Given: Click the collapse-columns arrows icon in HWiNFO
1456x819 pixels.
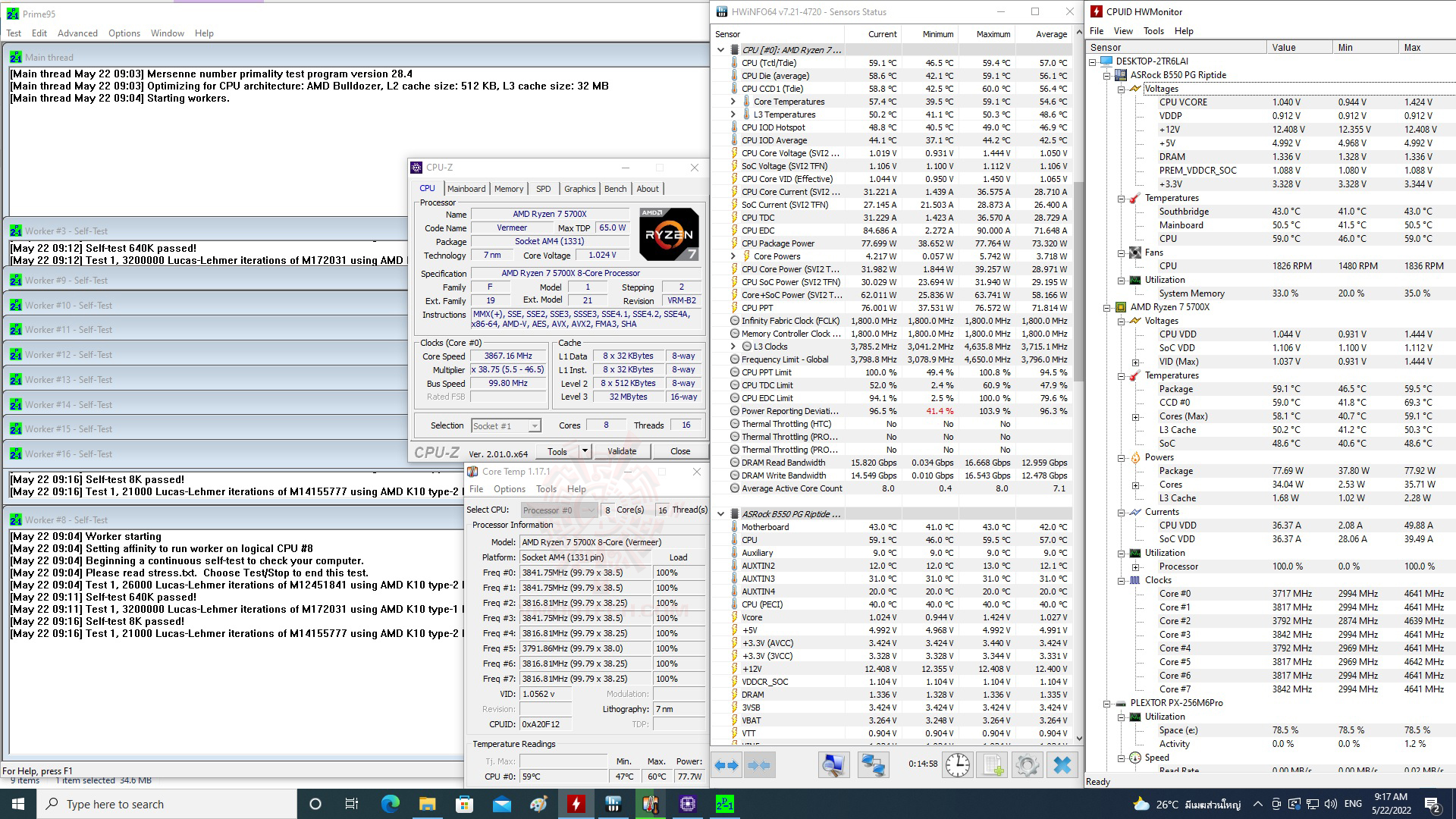Looking at the screenshot, I should pos(759,765).
